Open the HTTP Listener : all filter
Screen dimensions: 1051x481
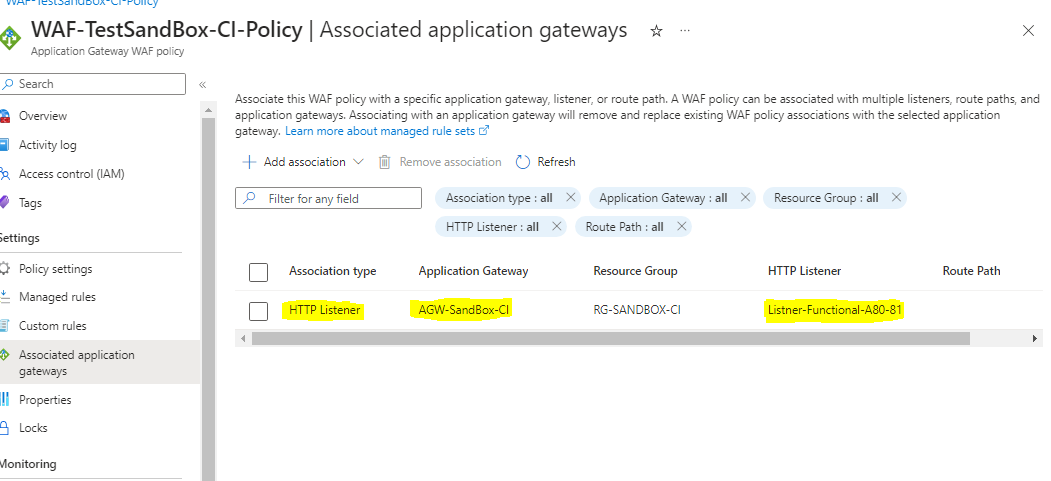pyautogui.click(x=492, y=226)
